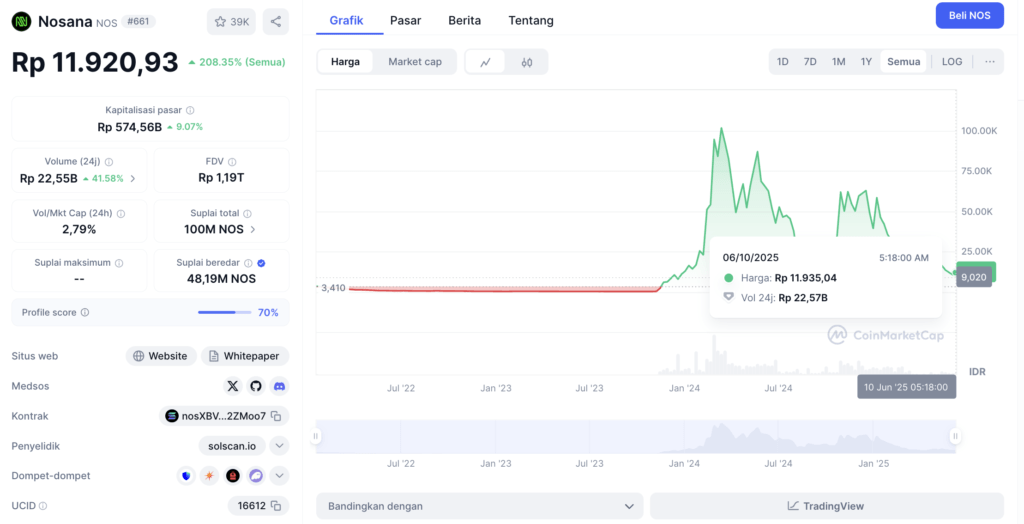
Task: Open Nosana GitHub repository icon
Action: tap(256, 386)
